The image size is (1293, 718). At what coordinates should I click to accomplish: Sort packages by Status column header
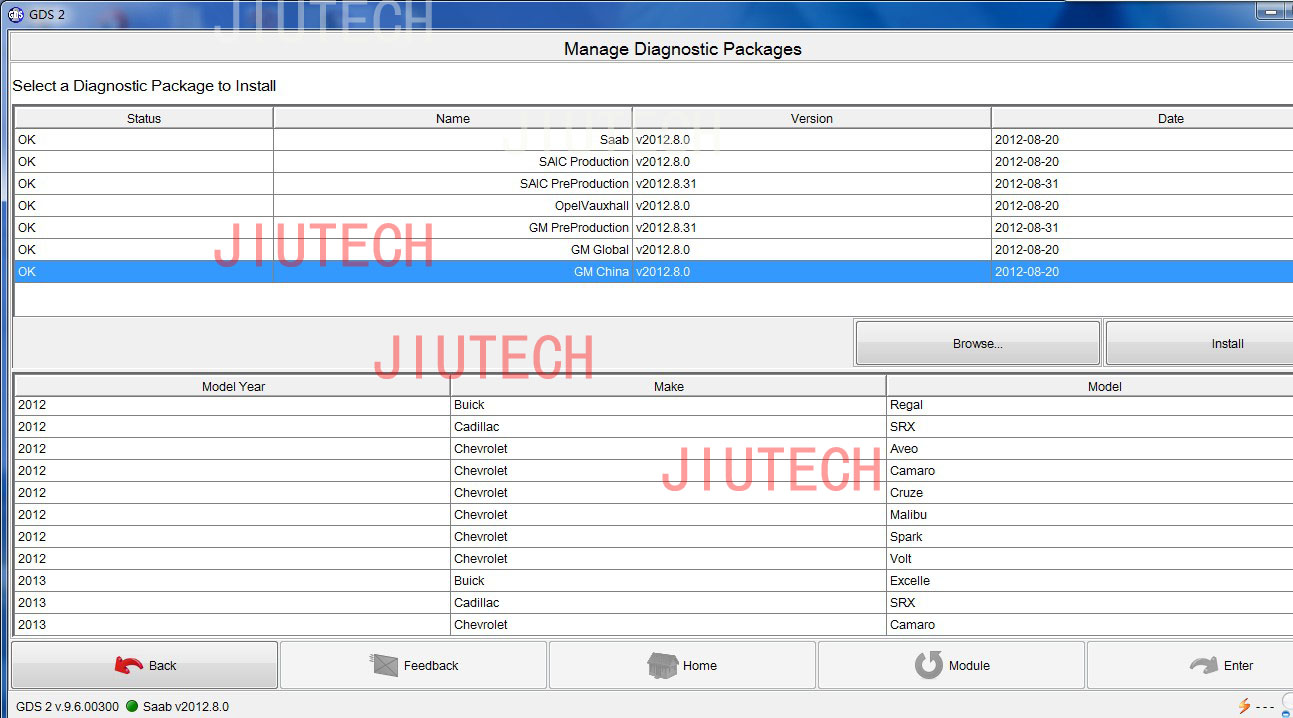tap(144, 118)
